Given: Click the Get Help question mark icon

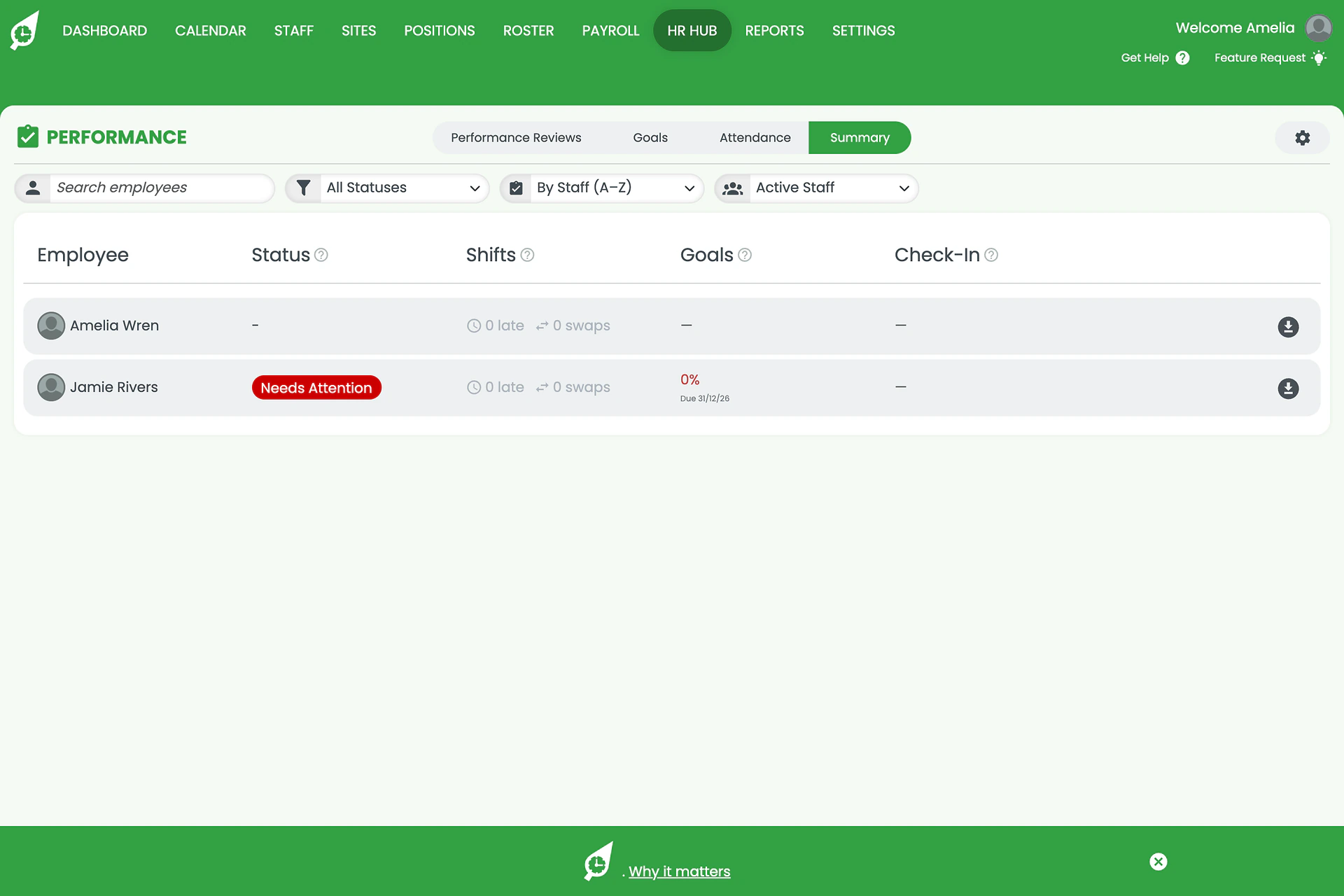Looking at the screenshot, I should [1182, 58].
